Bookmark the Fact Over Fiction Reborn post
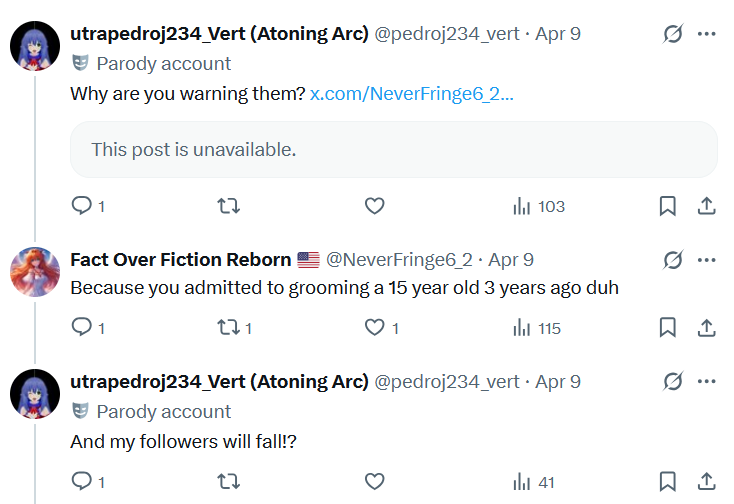The height and width of the screenshot is (504, 734). (x=668, y=328)
